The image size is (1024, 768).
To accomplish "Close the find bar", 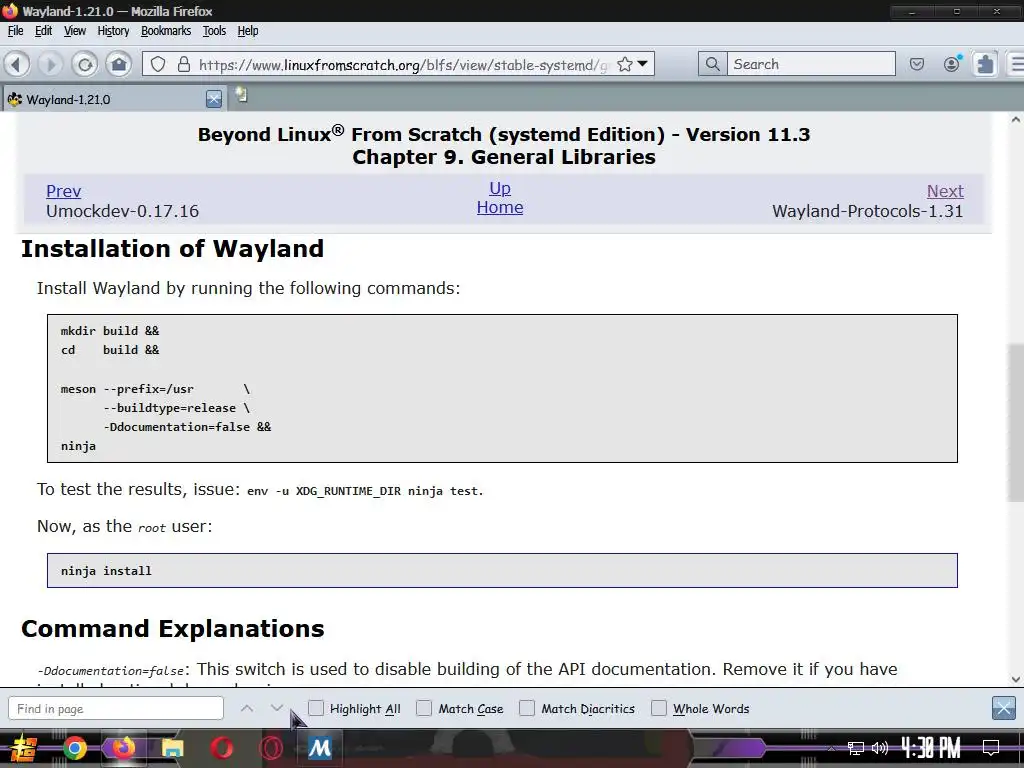I will pos(1003,708).
